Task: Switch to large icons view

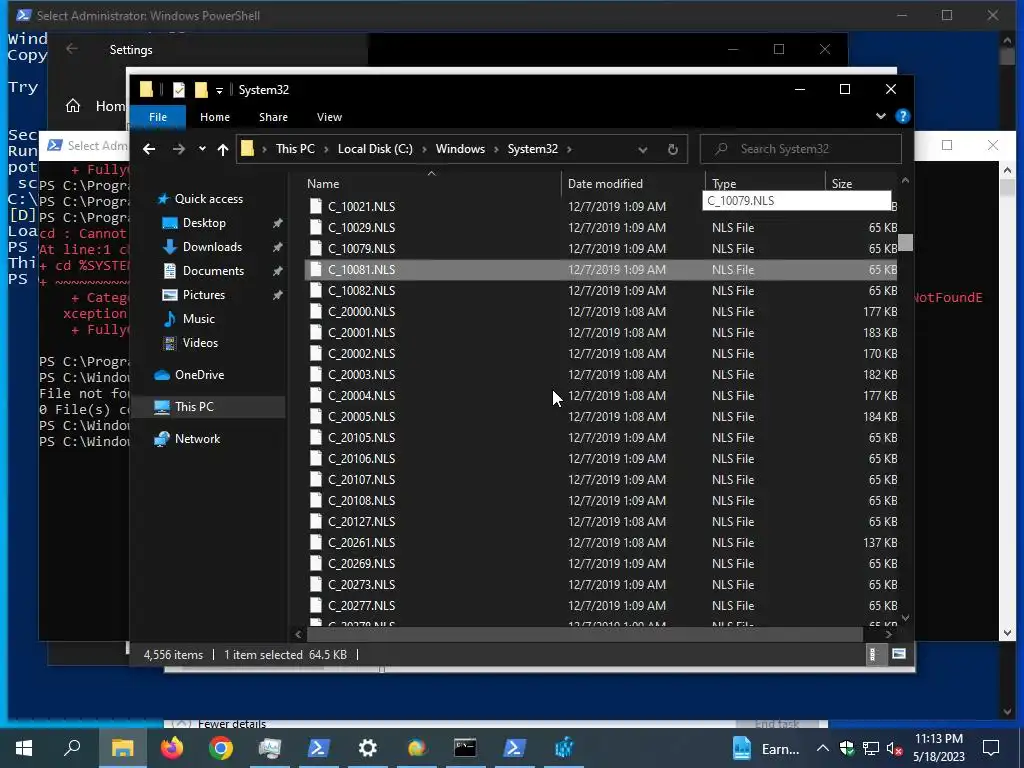Action: 899,654
